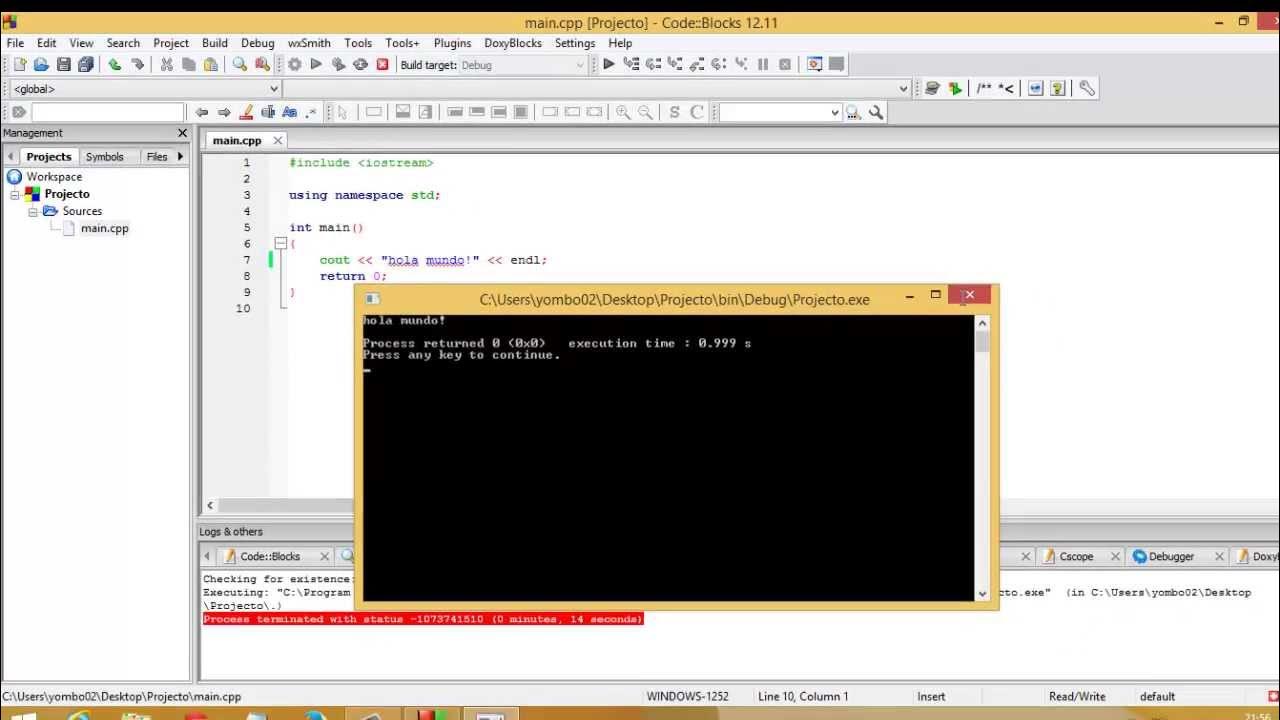Collapse main() code fold marker
Viewport: 1280px width, 720px height.
281,243
